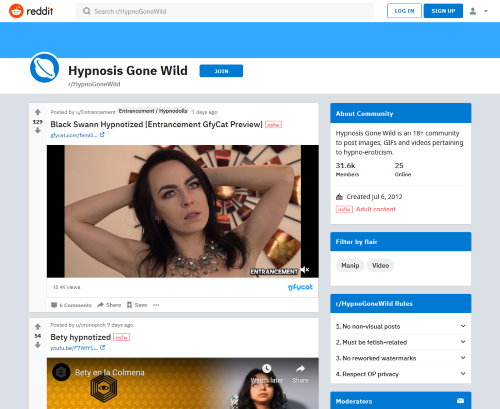Open 6 Comments on first post

(x=71, y=305)
